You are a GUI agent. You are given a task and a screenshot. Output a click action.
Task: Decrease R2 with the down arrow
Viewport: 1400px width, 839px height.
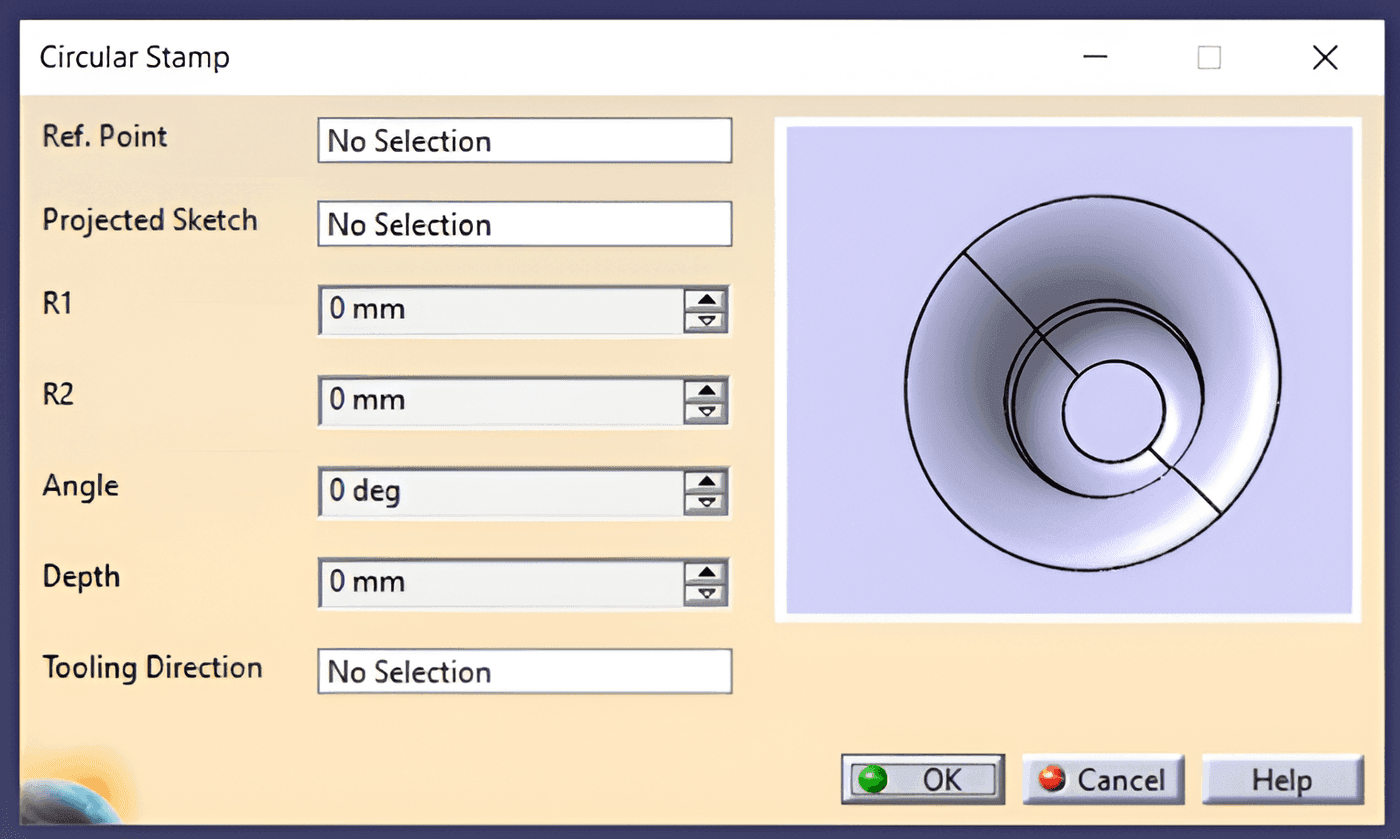tap(707, 412)
